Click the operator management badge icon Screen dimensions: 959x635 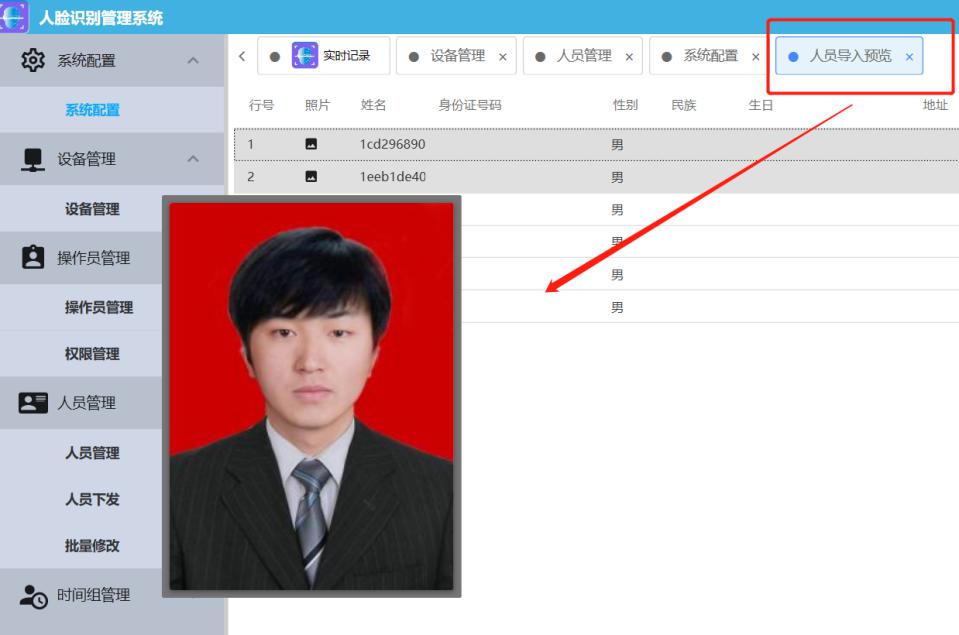(33, 258)
